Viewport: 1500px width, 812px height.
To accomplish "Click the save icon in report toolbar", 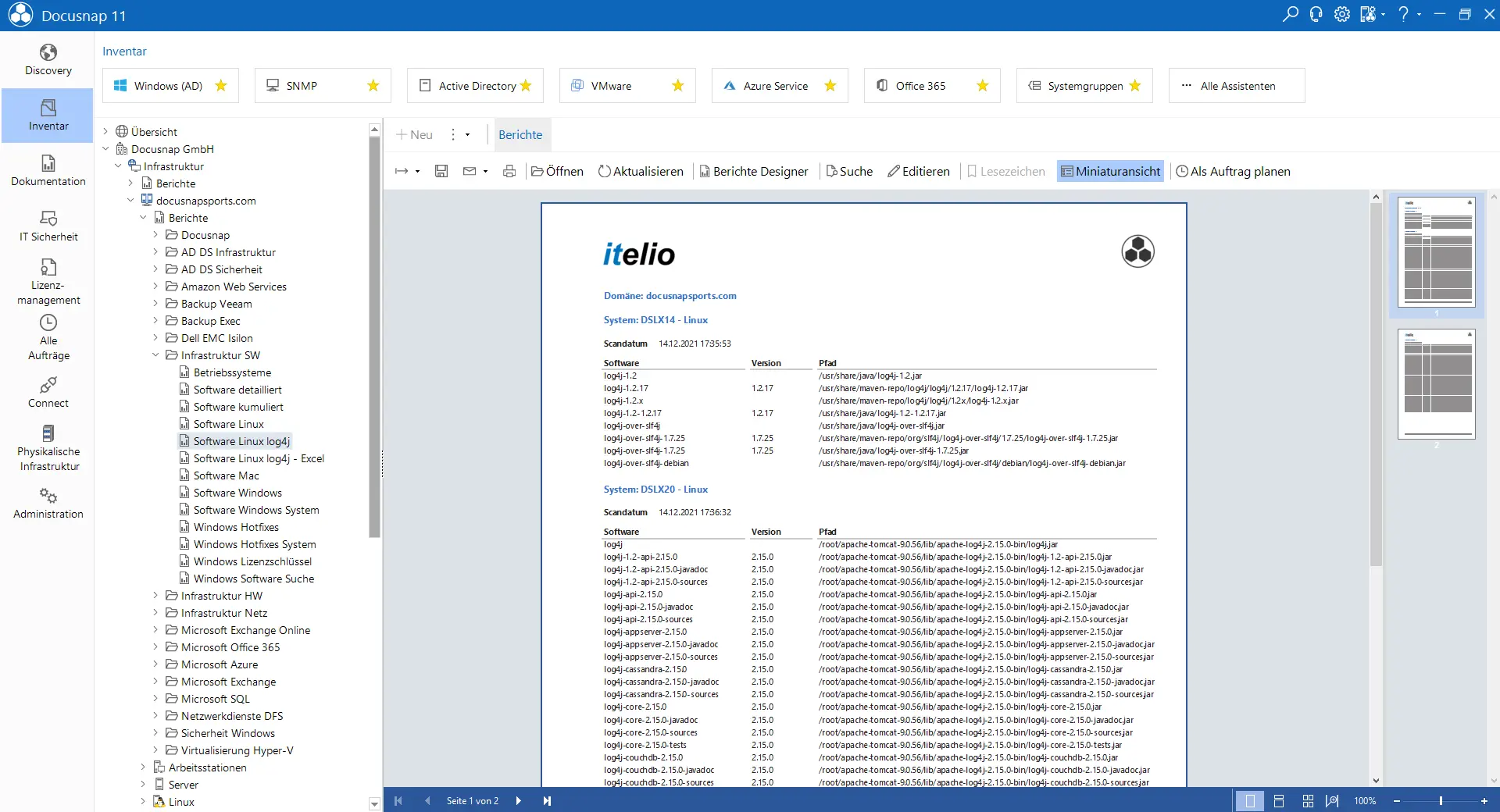I will (441, 171).
